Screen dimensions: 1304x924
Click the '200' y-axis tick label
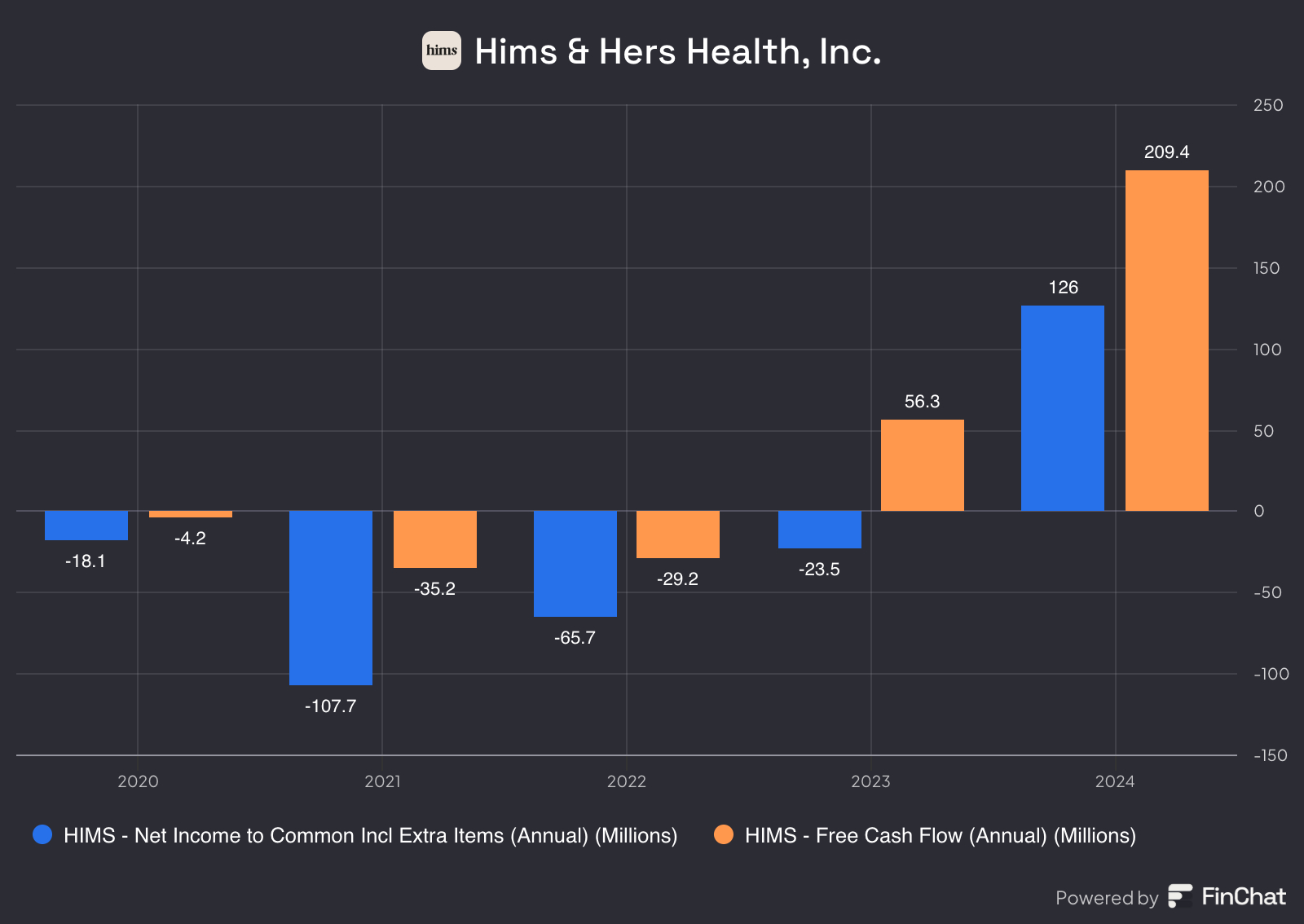click(x=1269, y=187)
